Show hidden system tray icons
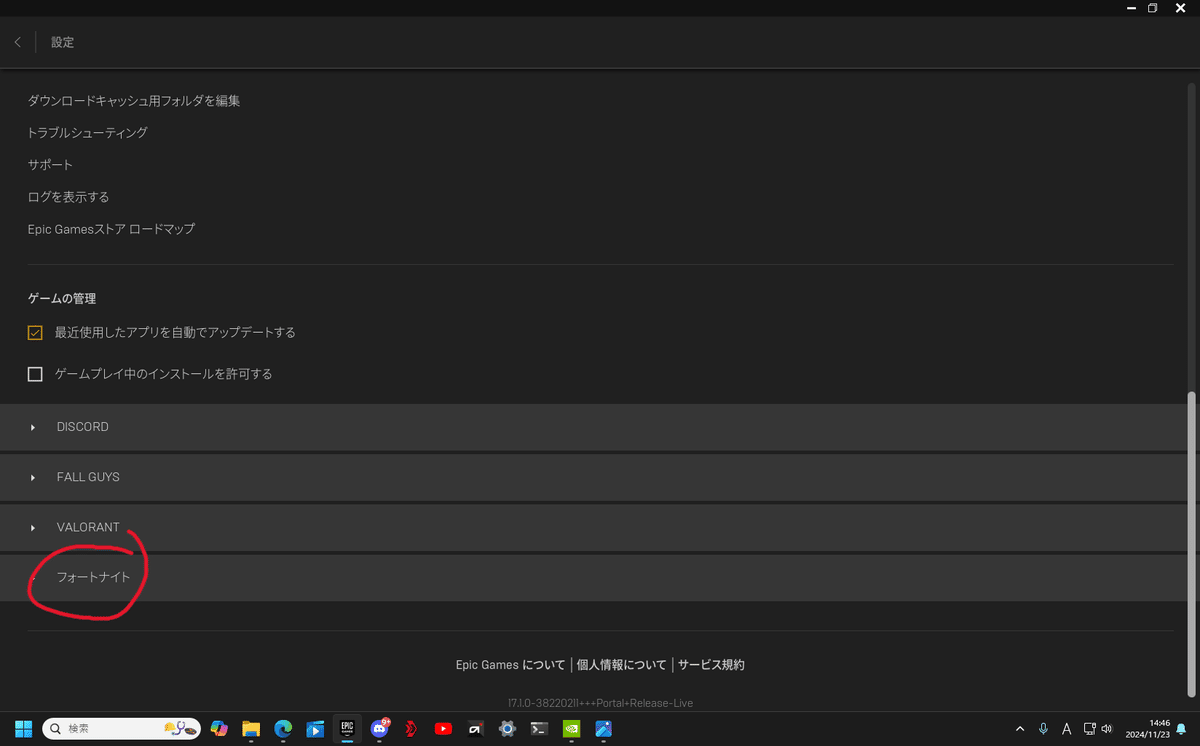The width and height of the screenshot is (1200, 746). click(1020, 729)
